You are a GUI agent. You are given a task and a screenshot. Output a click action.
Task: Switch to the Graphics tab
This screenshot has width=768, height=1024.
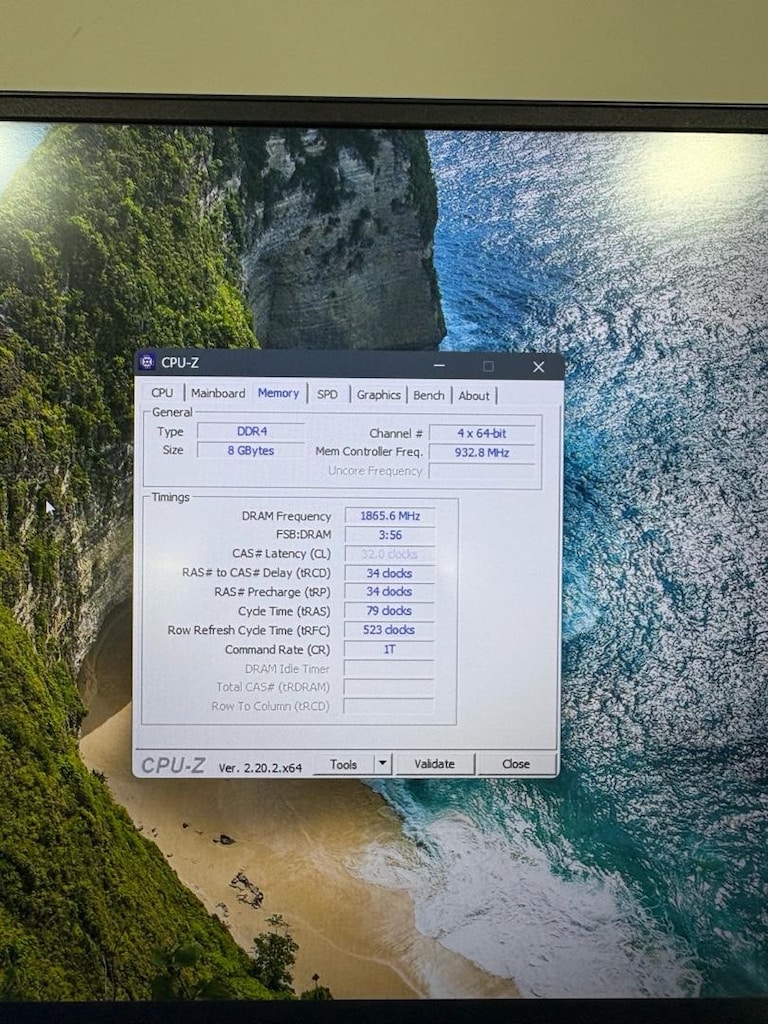coord(379,394)
